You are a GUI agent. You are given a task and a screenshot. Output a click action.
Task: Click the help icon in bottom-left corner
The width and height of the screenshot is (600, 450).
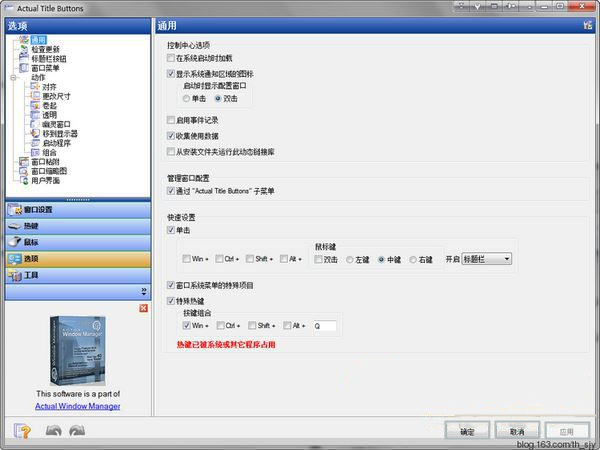20,431
